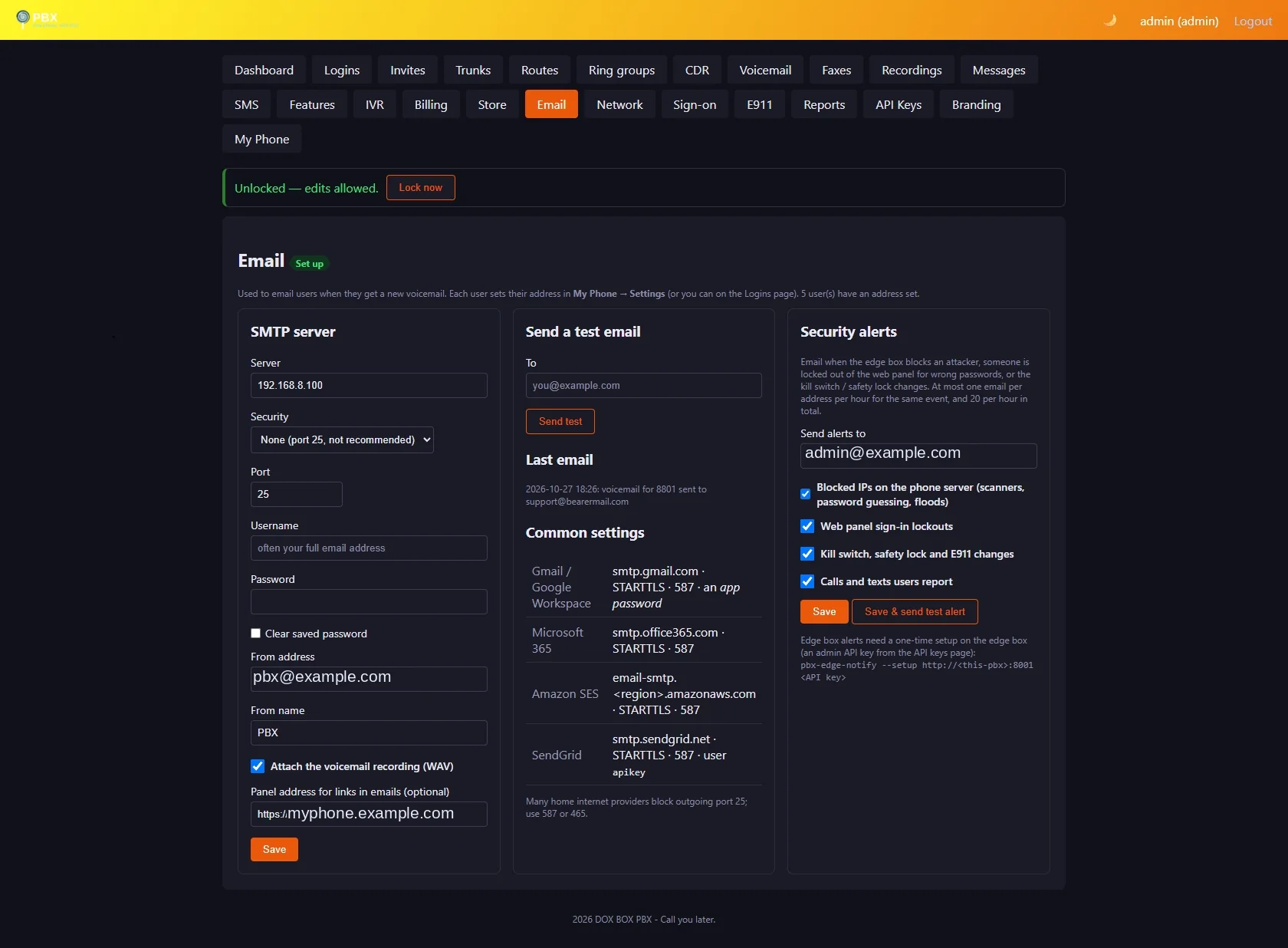This screenshot has height=948, width=1288.
Task: Edit the Send alerts to field
Action: tap(918, 456)
